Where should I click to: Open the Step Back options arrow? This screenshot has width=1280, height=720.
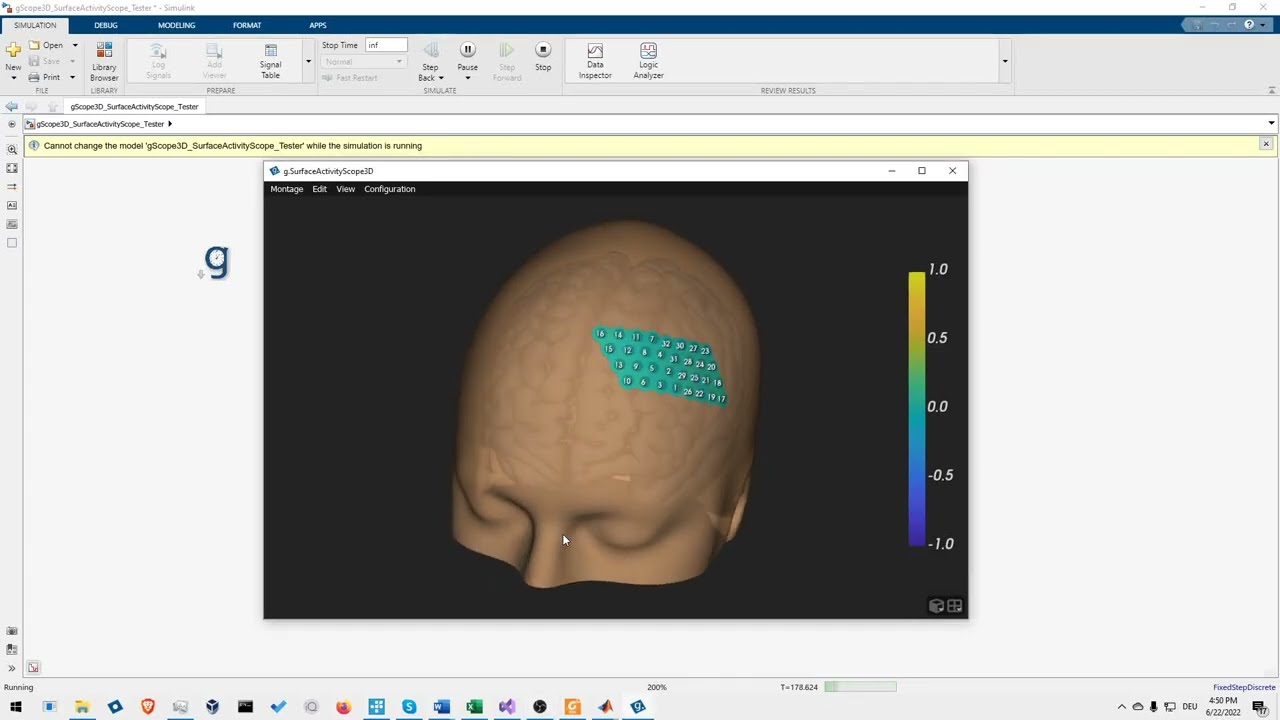441,78
